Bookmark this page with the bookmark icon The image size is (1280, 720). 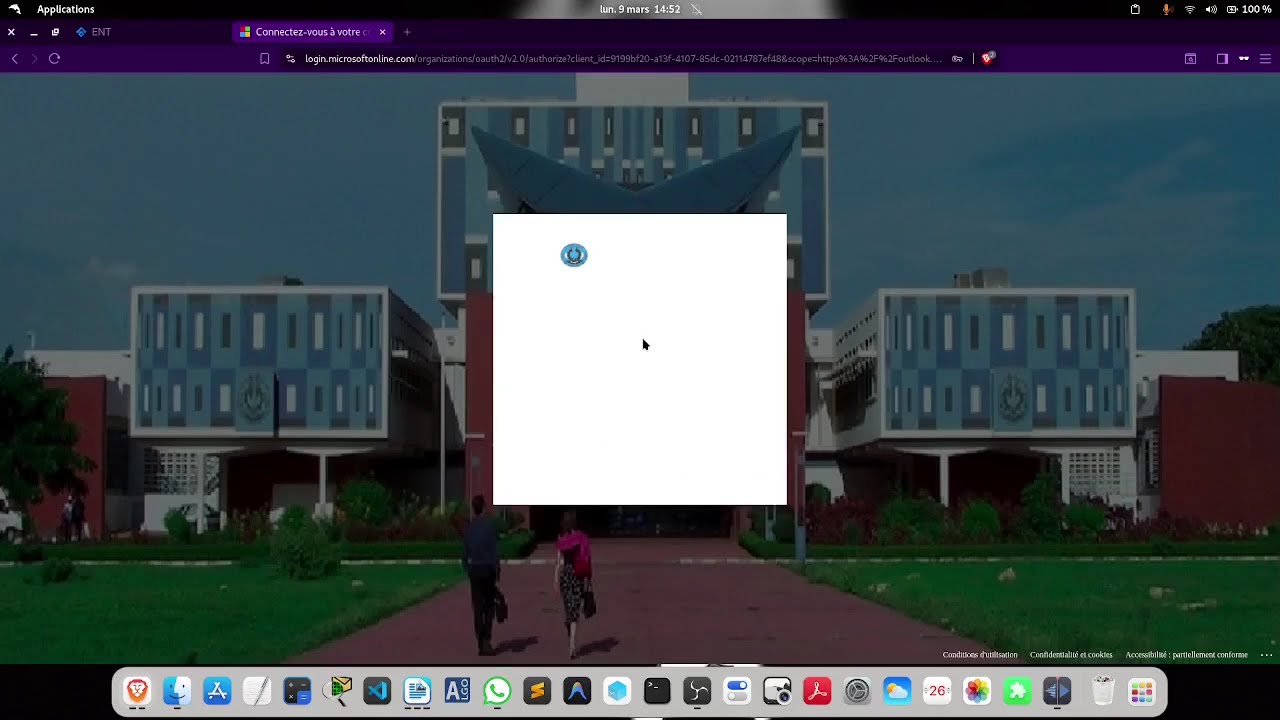pyautogui.click(x=264, y=58)
